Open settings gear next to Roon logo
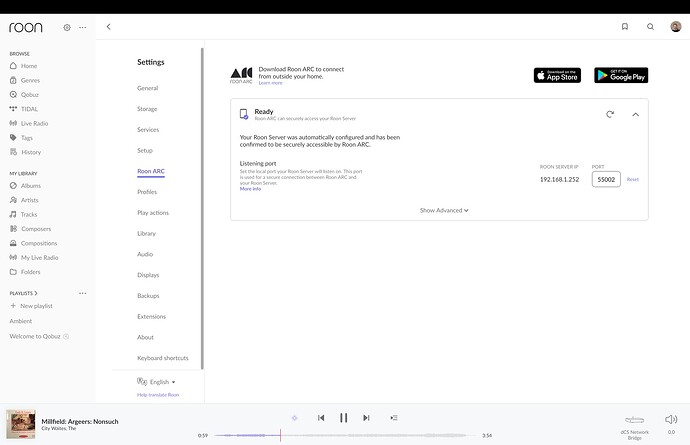690x445 pixels. [67, 27]
